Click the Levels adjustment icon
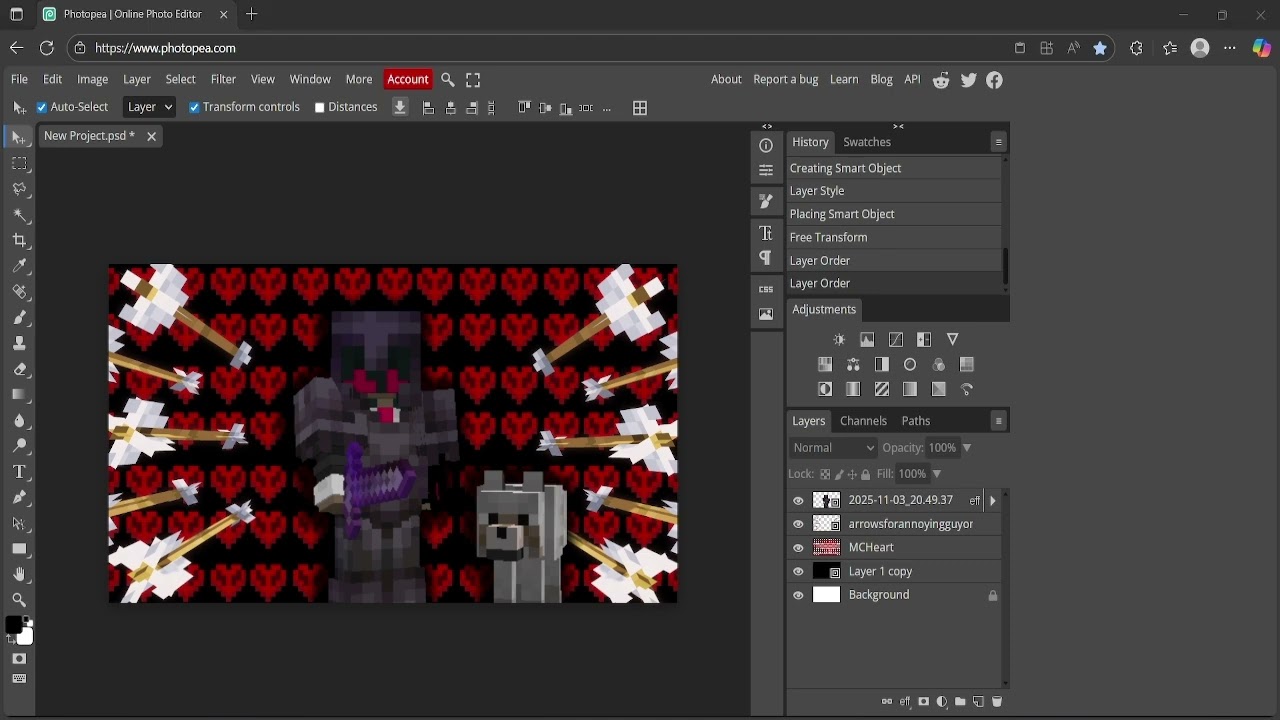1280x720 pixels. click(867, 340)
